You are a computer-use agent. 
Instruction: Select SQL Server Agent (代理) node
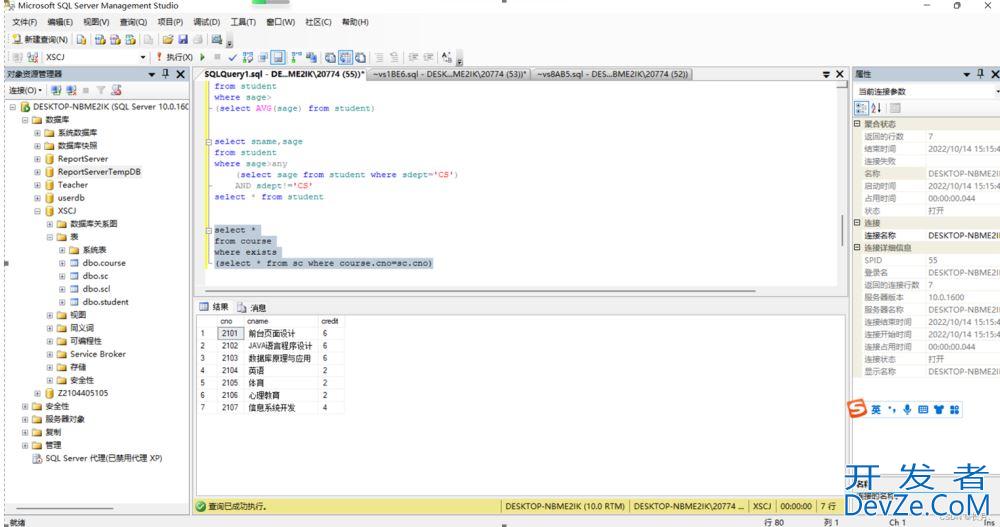pos(103,458)
